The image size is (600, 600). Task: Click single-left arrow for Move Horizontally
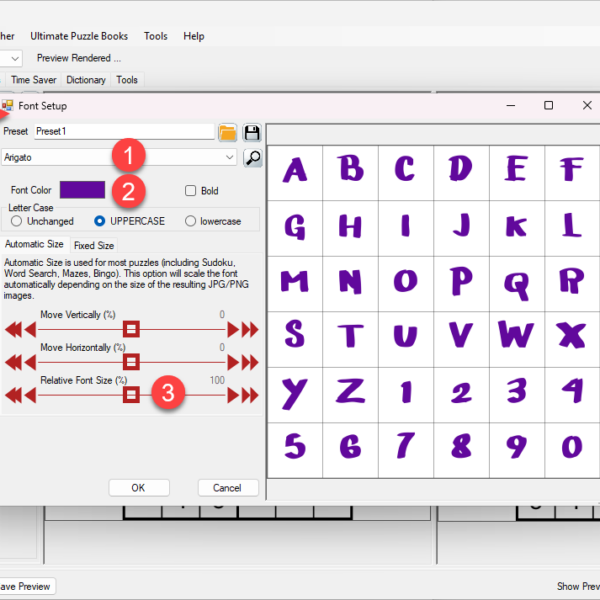(28, 362)
